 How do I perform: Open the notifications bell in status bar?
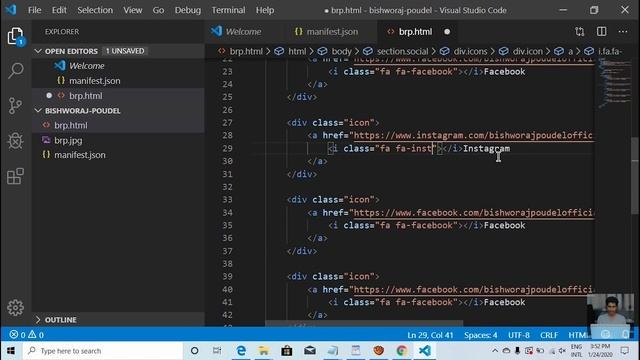[625, 335]
